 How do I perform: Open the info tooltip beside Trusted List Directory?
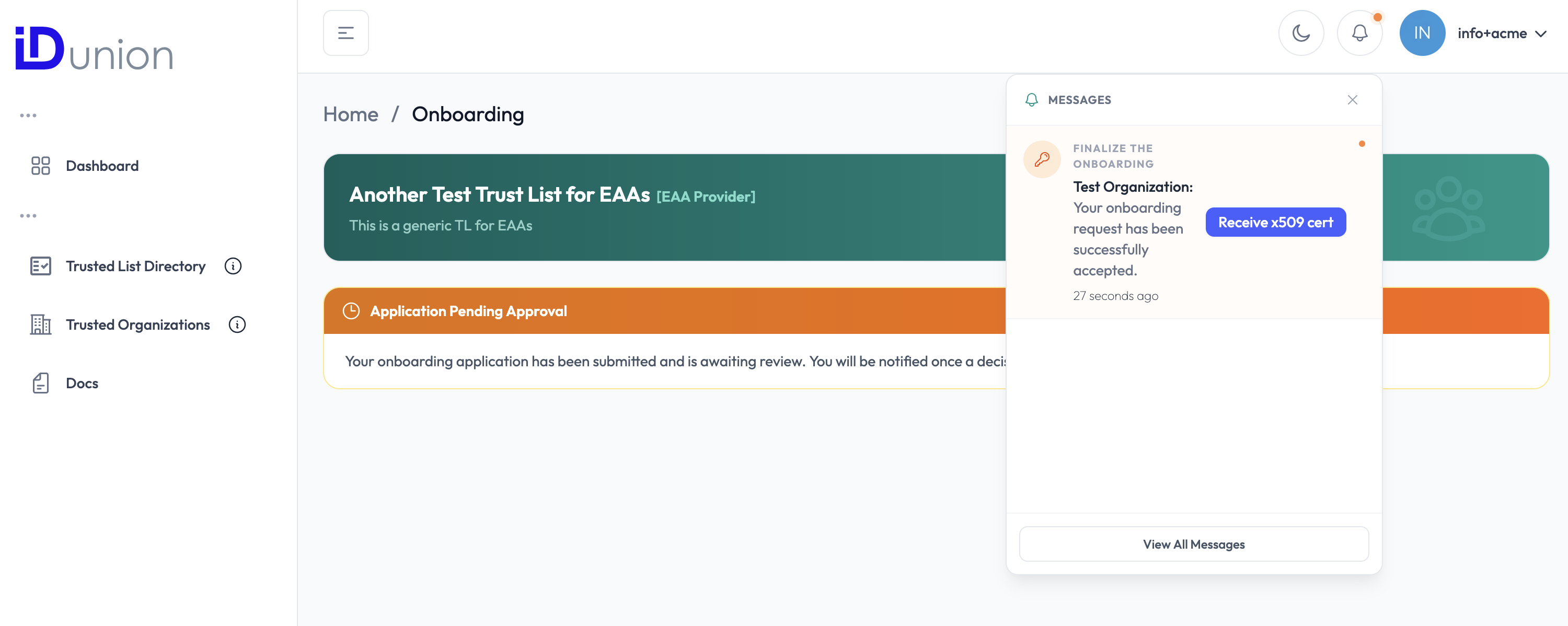point(233,266)
